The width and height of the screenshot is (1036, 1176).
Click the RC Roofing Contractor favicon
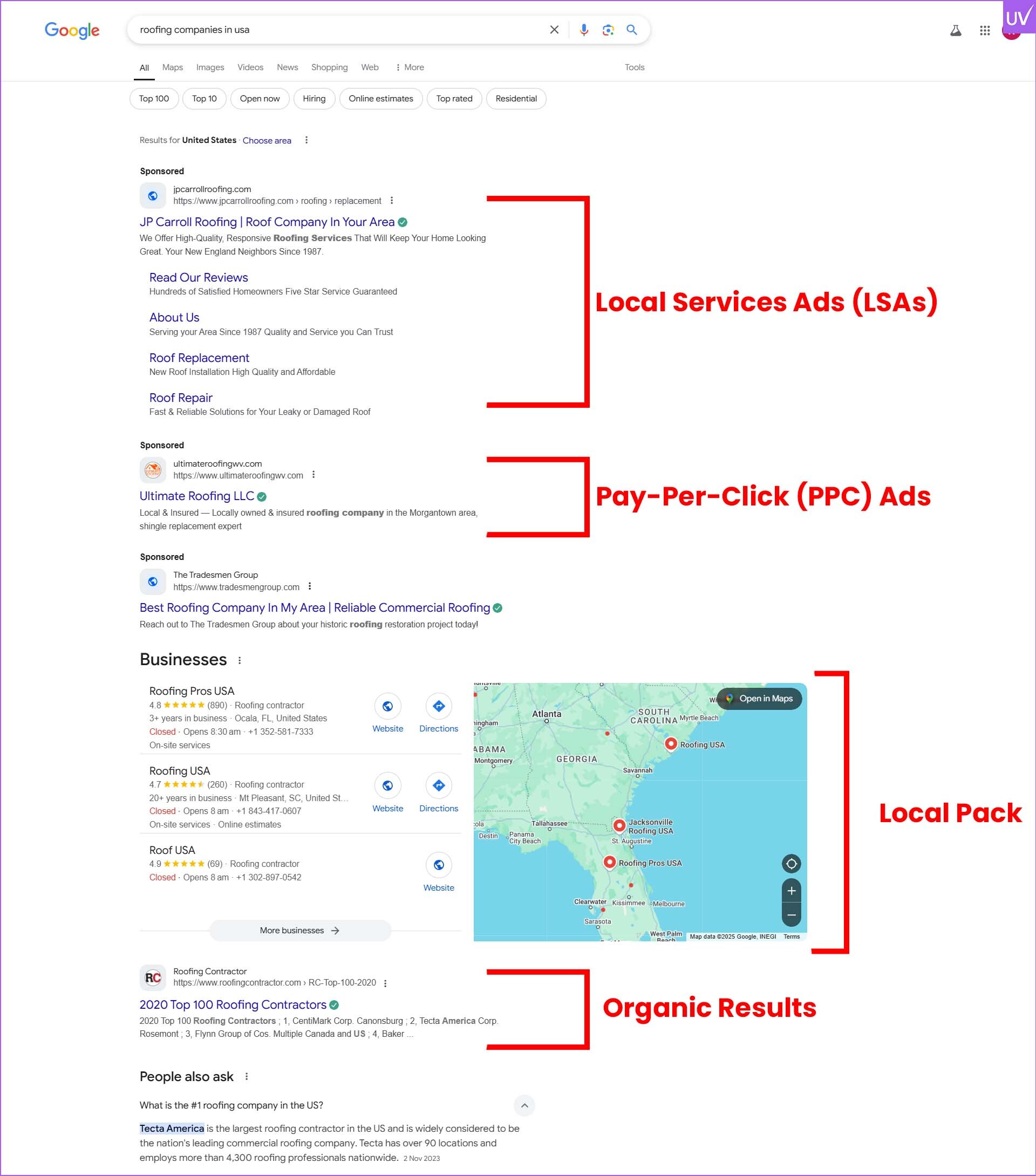click(153, 977)
